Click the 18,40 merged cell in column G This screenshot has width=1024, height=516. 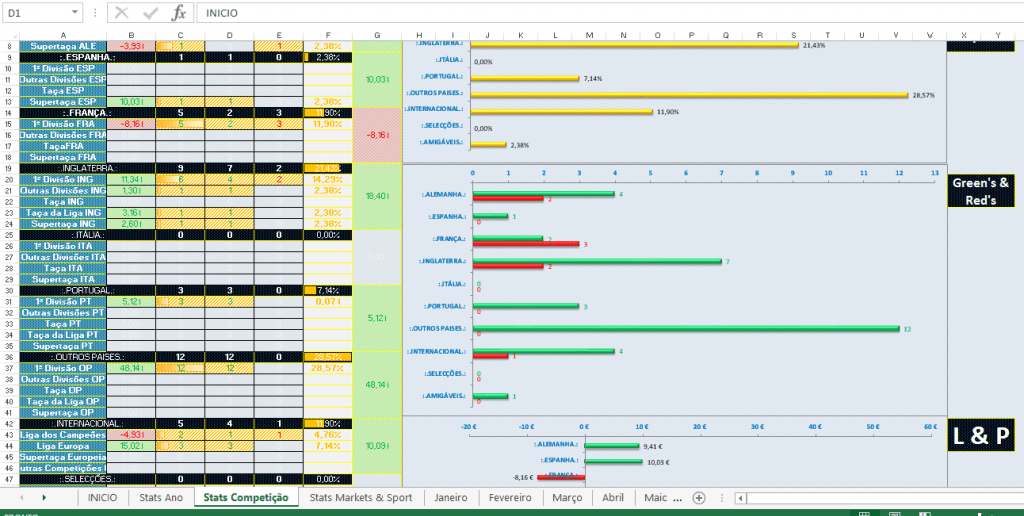click(377, 196)
